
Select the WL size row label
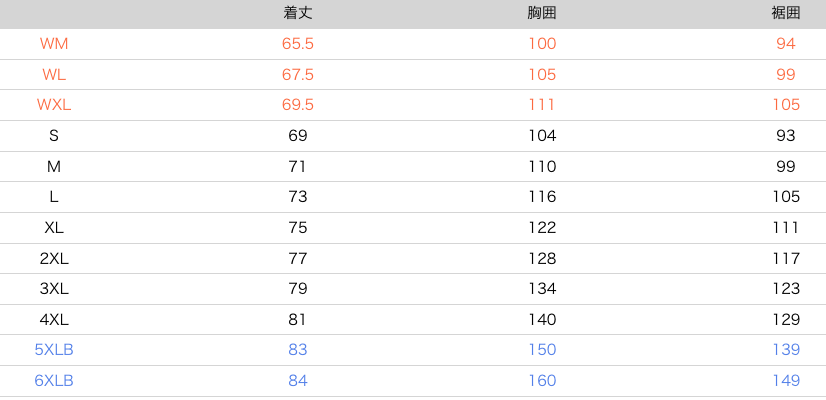pyautogui.click(x=54, y=74)
